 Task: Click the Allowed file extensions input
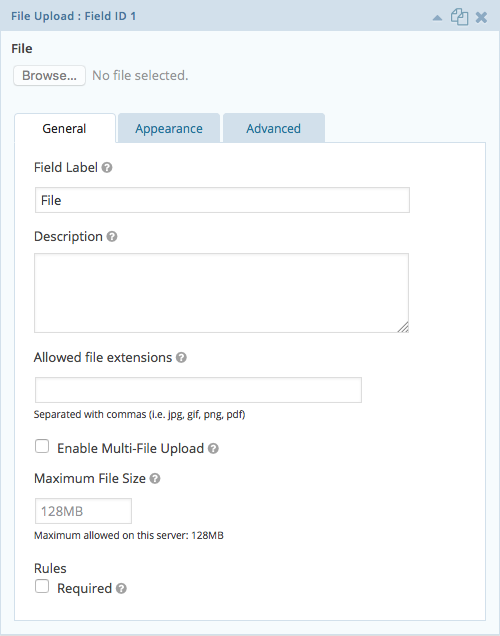click(198, 390)
